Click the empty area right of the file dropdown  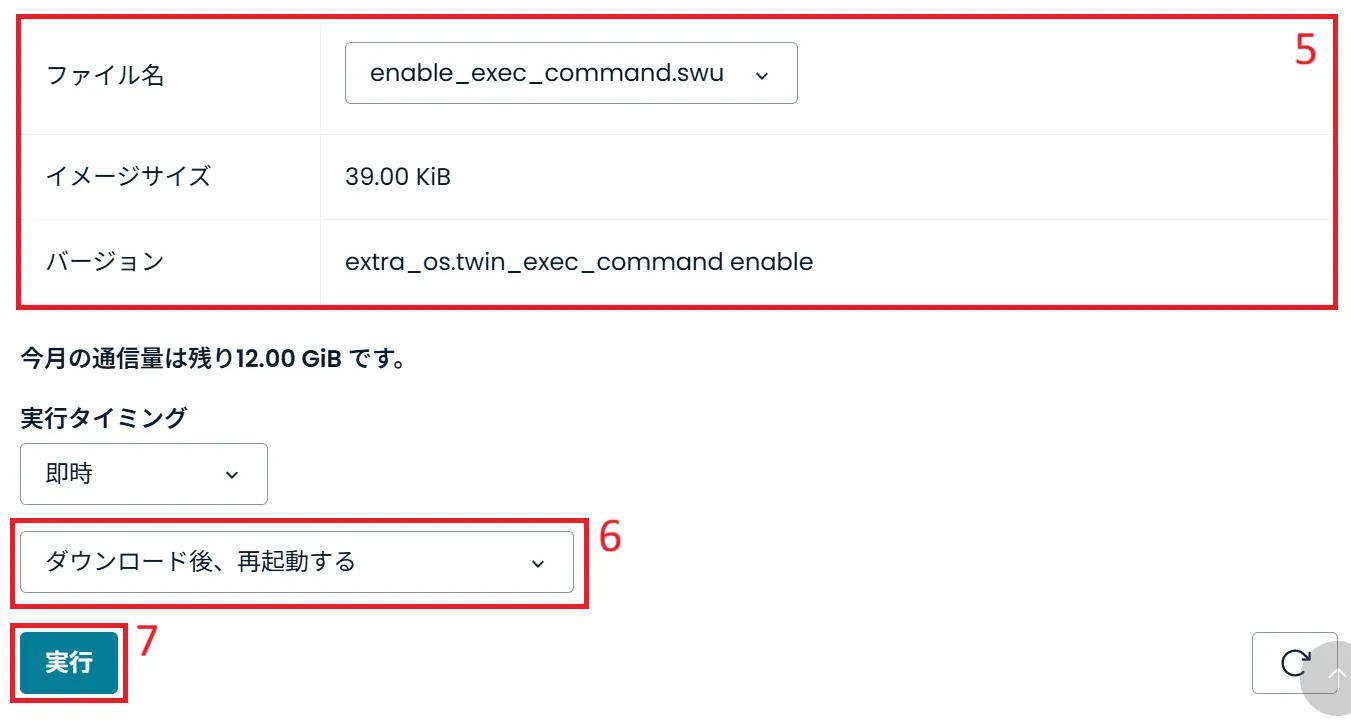click(x=1050, y=74)
